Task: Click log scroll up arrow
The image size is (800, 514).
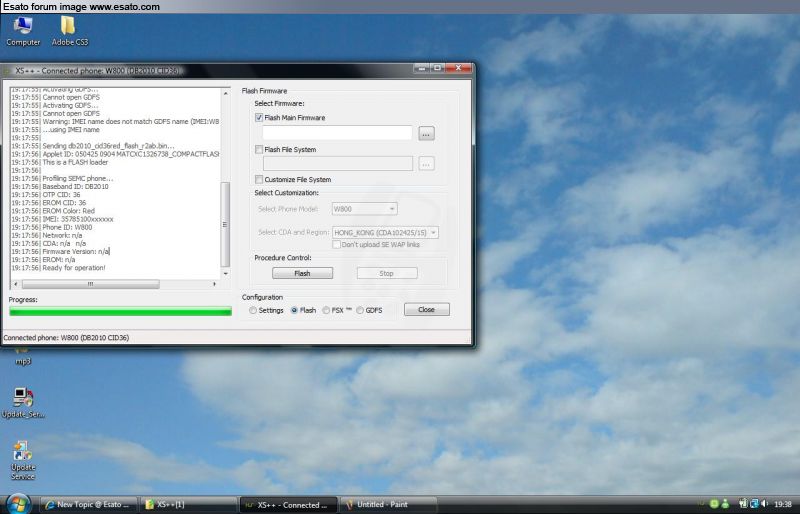Action: (226, 93)
